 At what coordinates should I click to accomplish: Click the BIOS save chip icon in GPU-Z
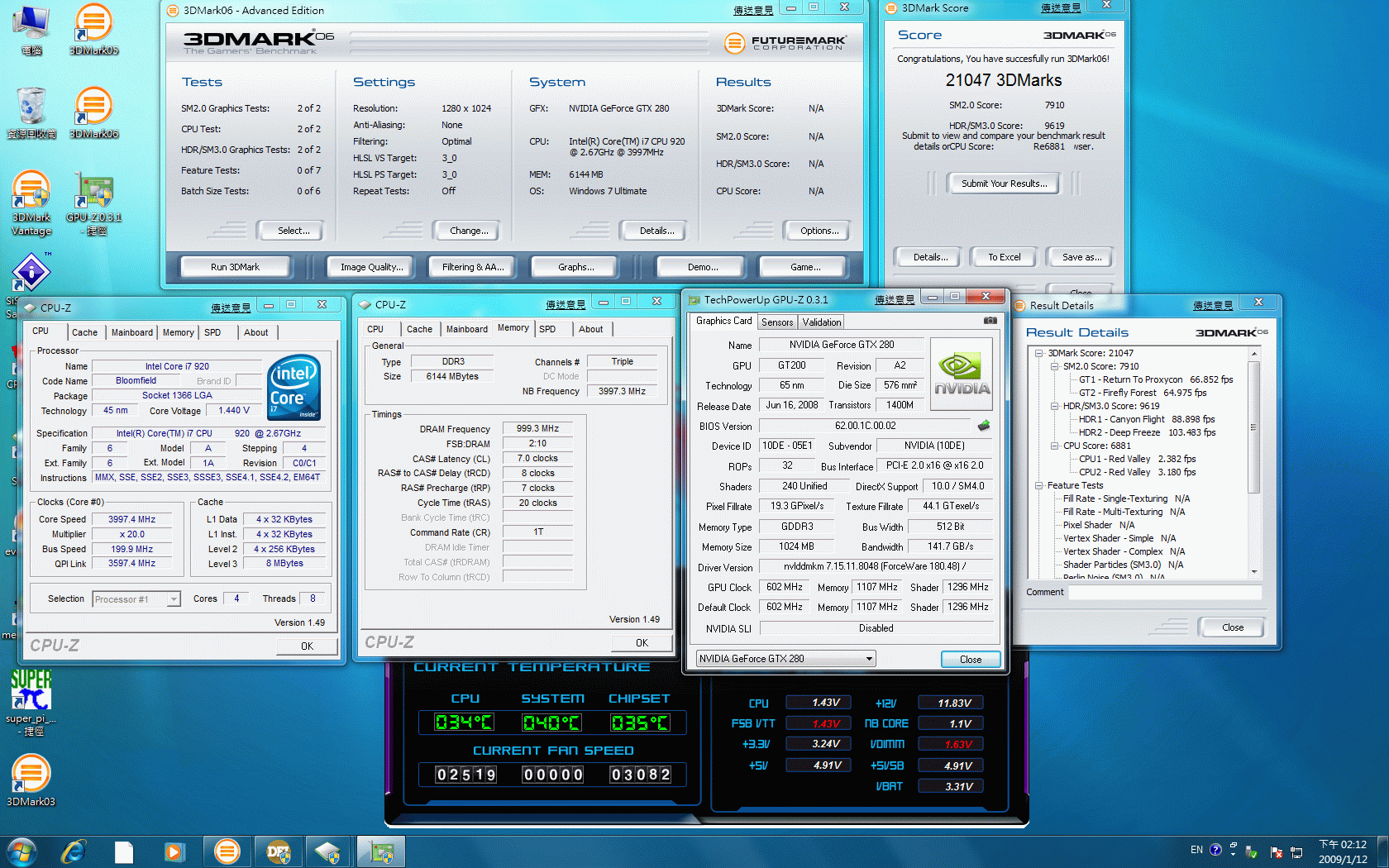(x=983, y=426)
